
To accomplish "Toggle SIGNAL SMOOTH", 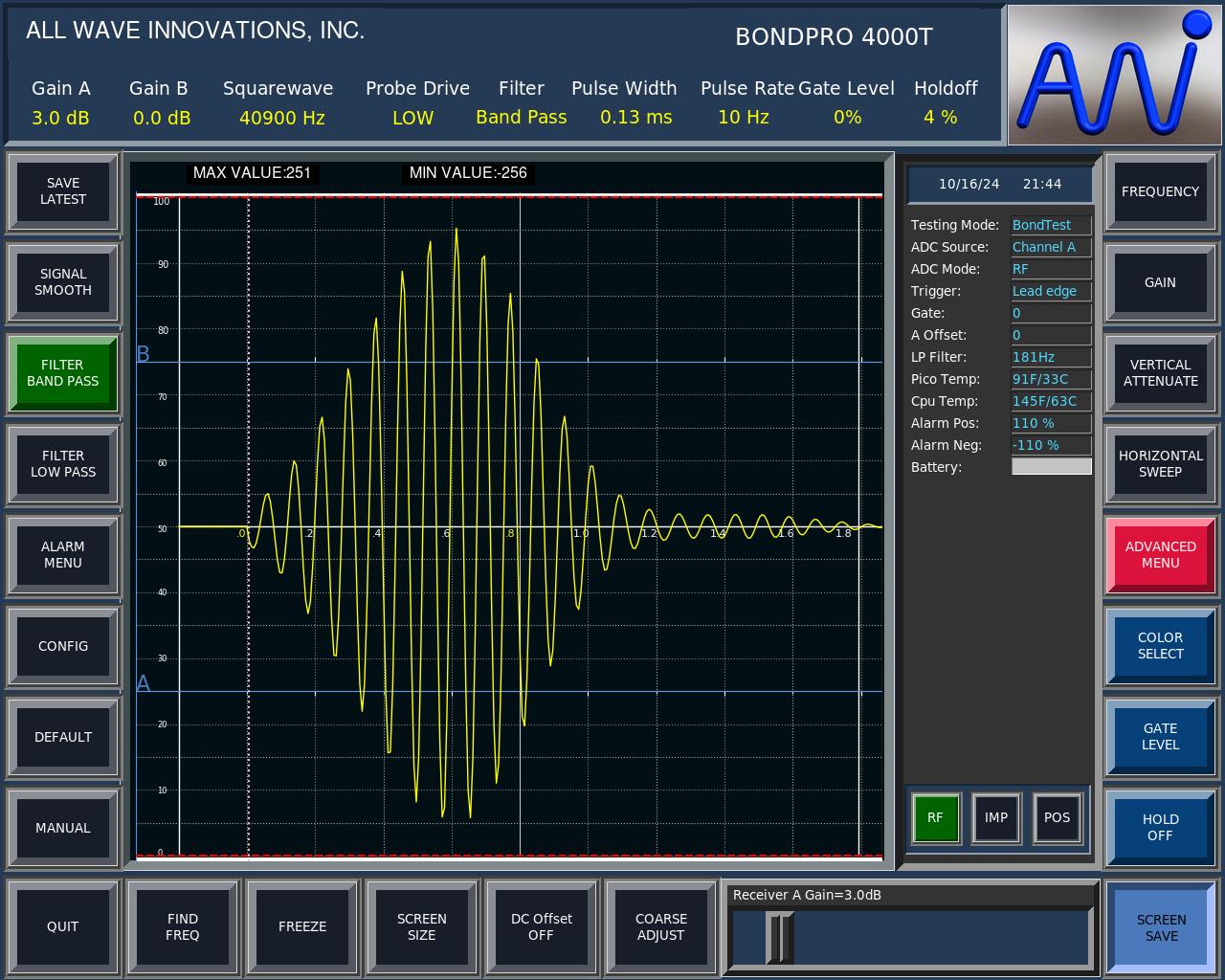I will pyautogui.click(x=63, y=282).
